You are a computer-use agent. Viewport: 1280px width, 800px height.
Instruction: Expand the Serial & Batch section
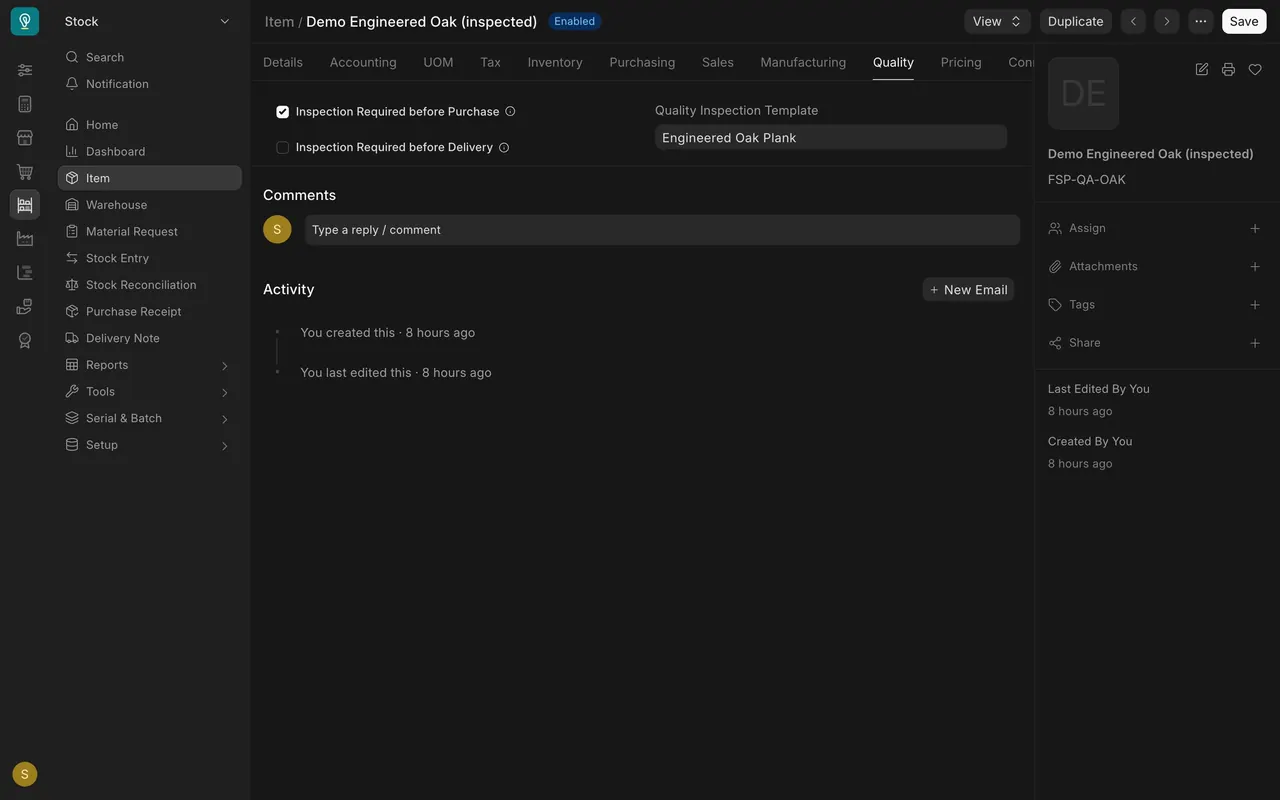[x=149, y=418]
